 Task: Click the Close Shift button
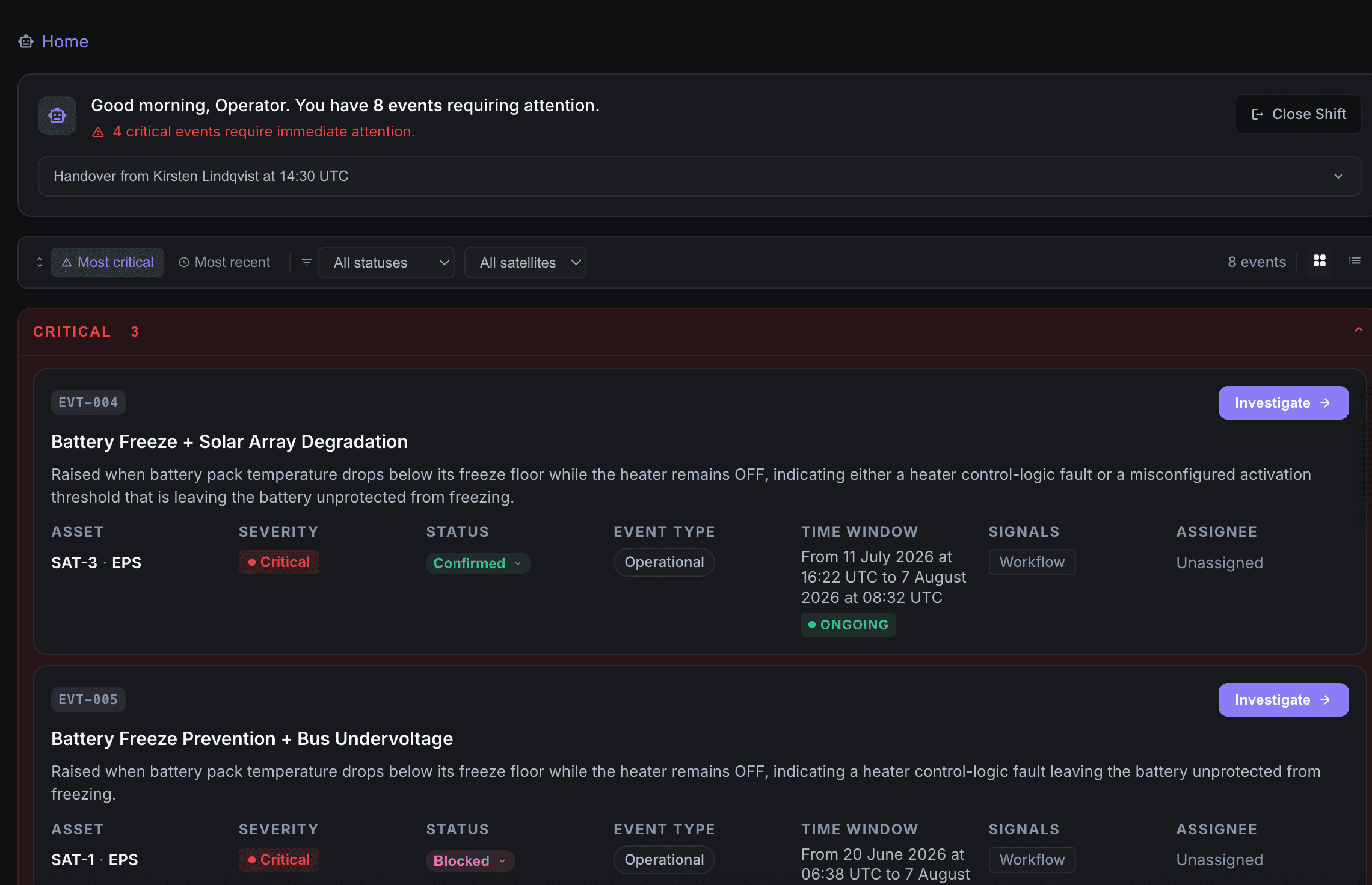[x=1298, y=114]
